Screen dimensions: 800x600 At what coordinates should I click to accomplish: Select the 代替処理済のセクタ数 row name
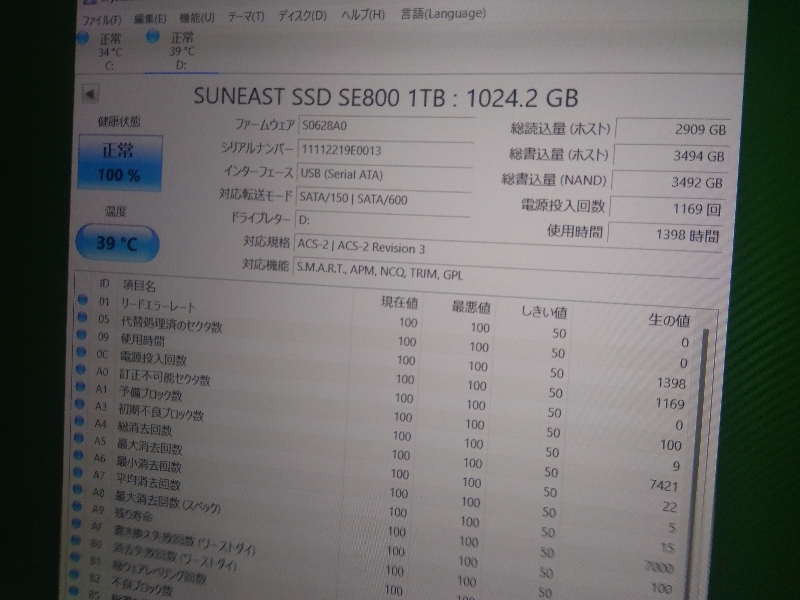coord(171,324)
